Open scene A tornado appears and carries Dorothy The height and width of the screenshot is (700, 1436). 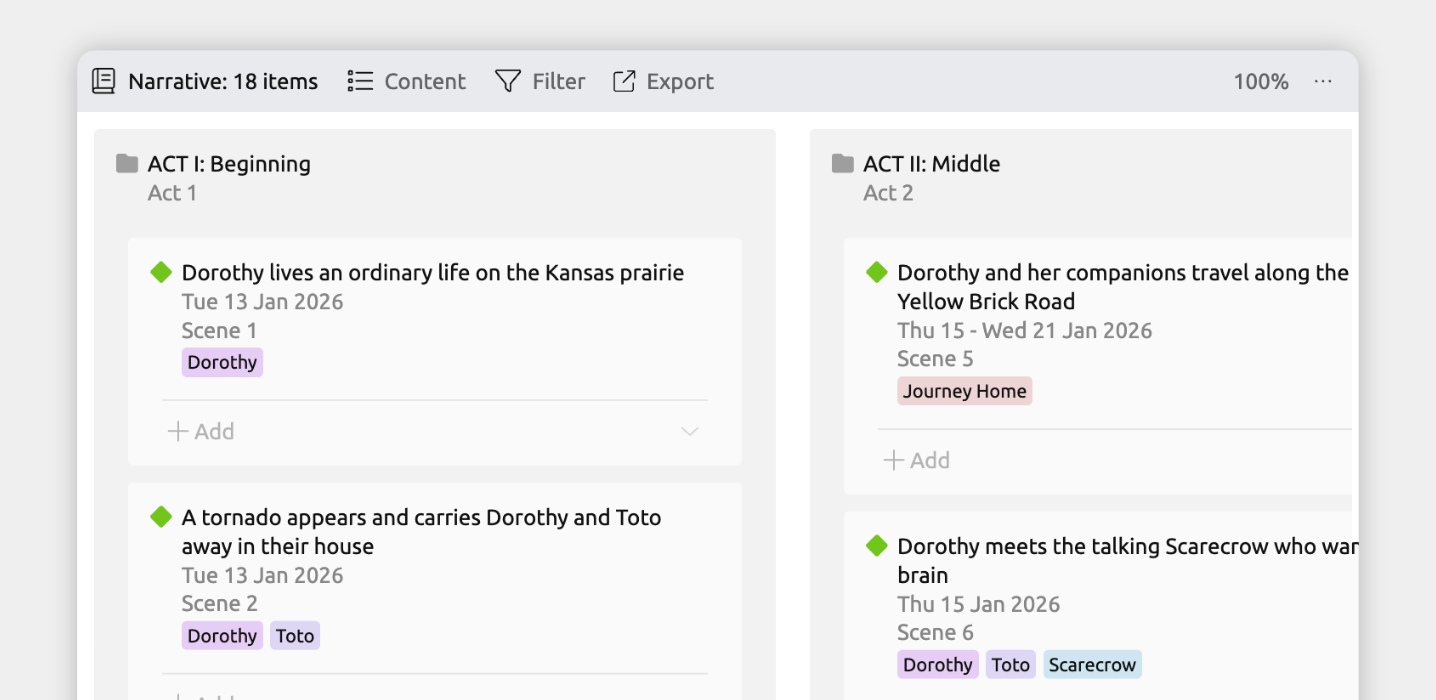tap(421, 532)
